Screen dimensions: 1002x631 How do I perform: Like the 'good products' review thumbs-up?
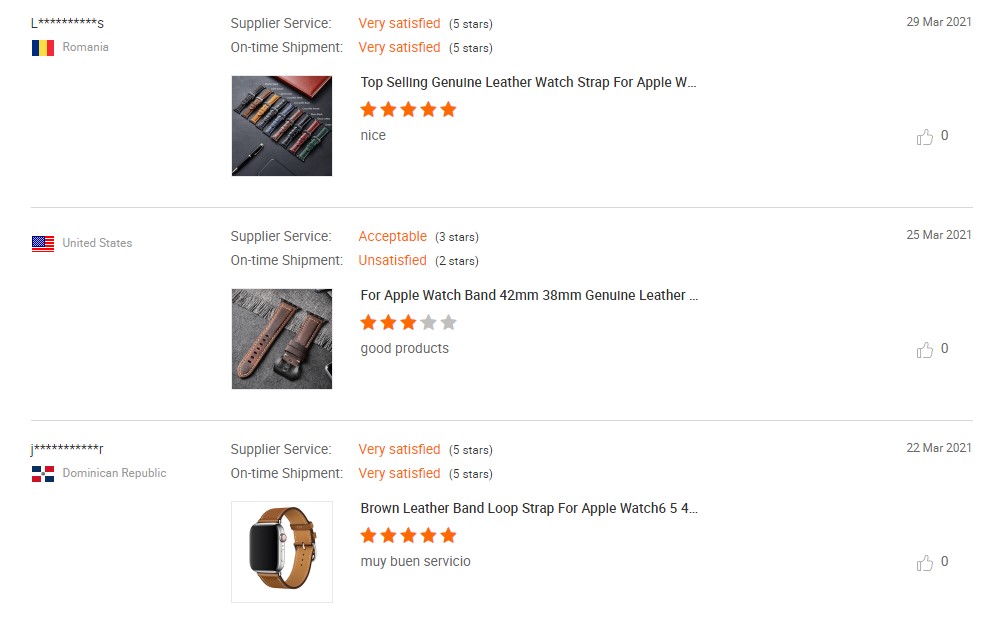tap(925, 350)
